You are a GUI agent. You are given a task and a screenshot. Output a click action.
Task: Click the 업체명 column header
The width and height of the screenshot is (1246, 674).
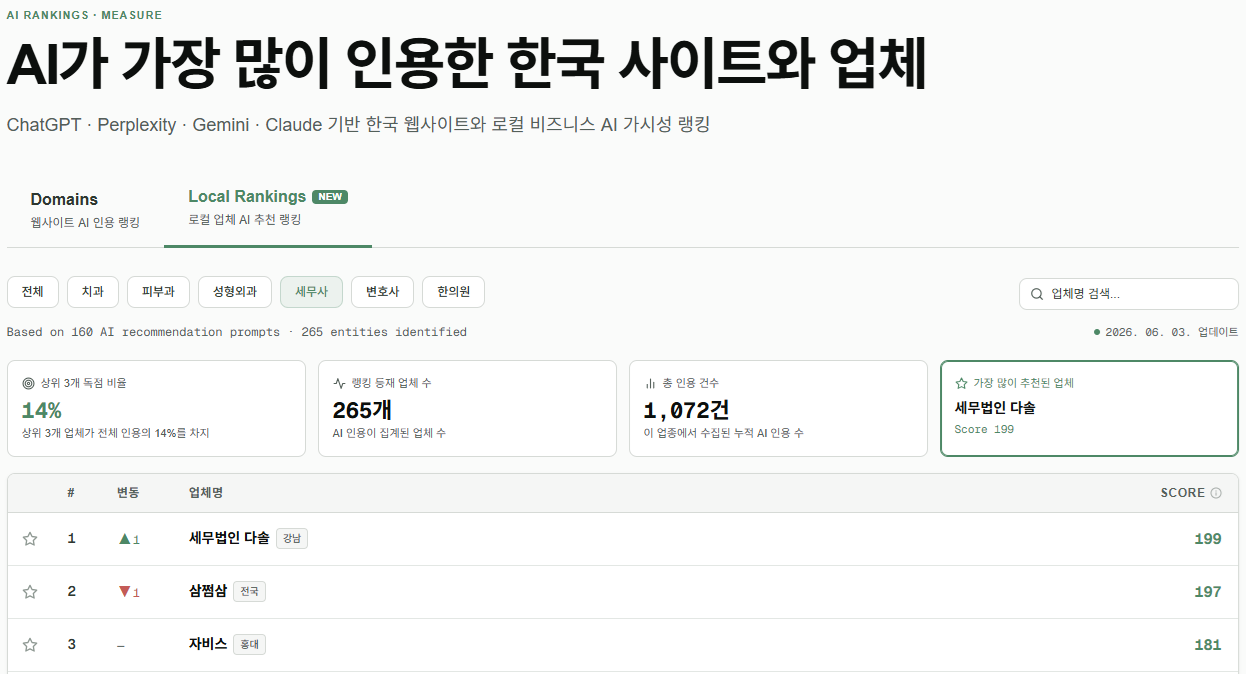click(x=206, y=493)
